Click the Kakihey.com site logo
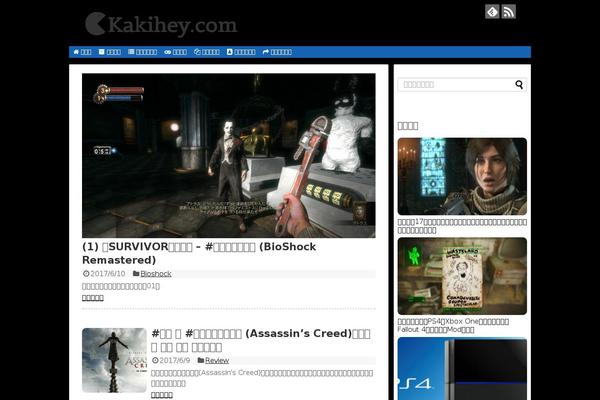This screenshot has width=600, height=400. pyautogui.click(x=161, y=24)
